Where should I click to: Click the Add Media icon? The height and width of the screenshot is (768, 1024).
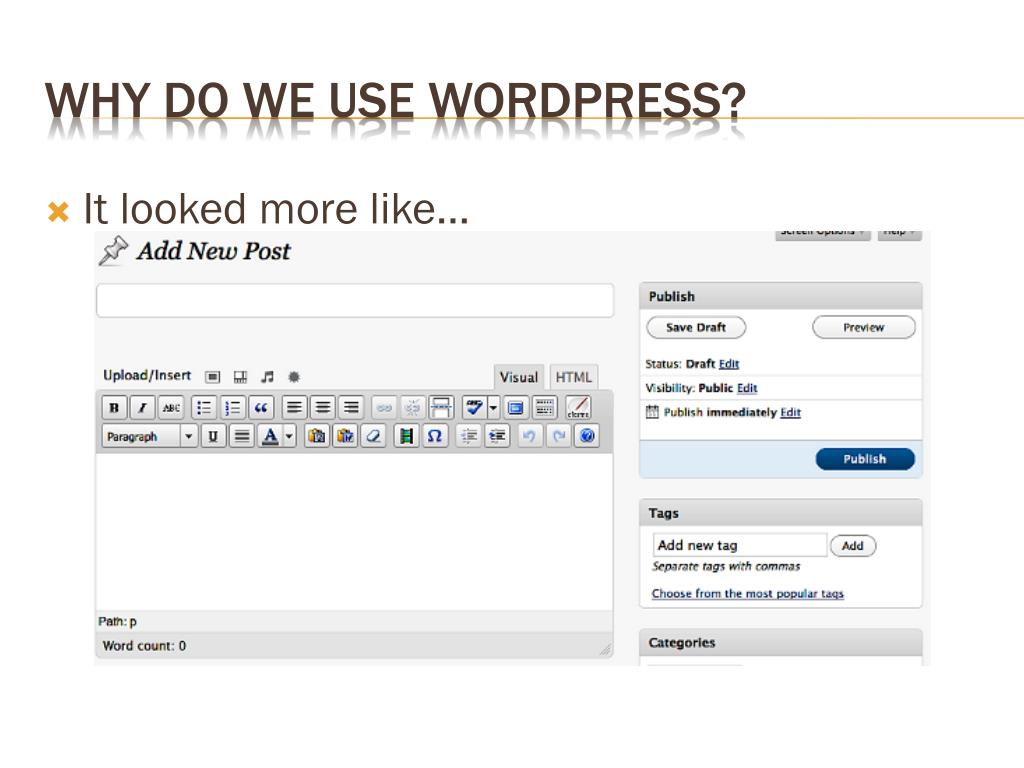coord(294,377)
